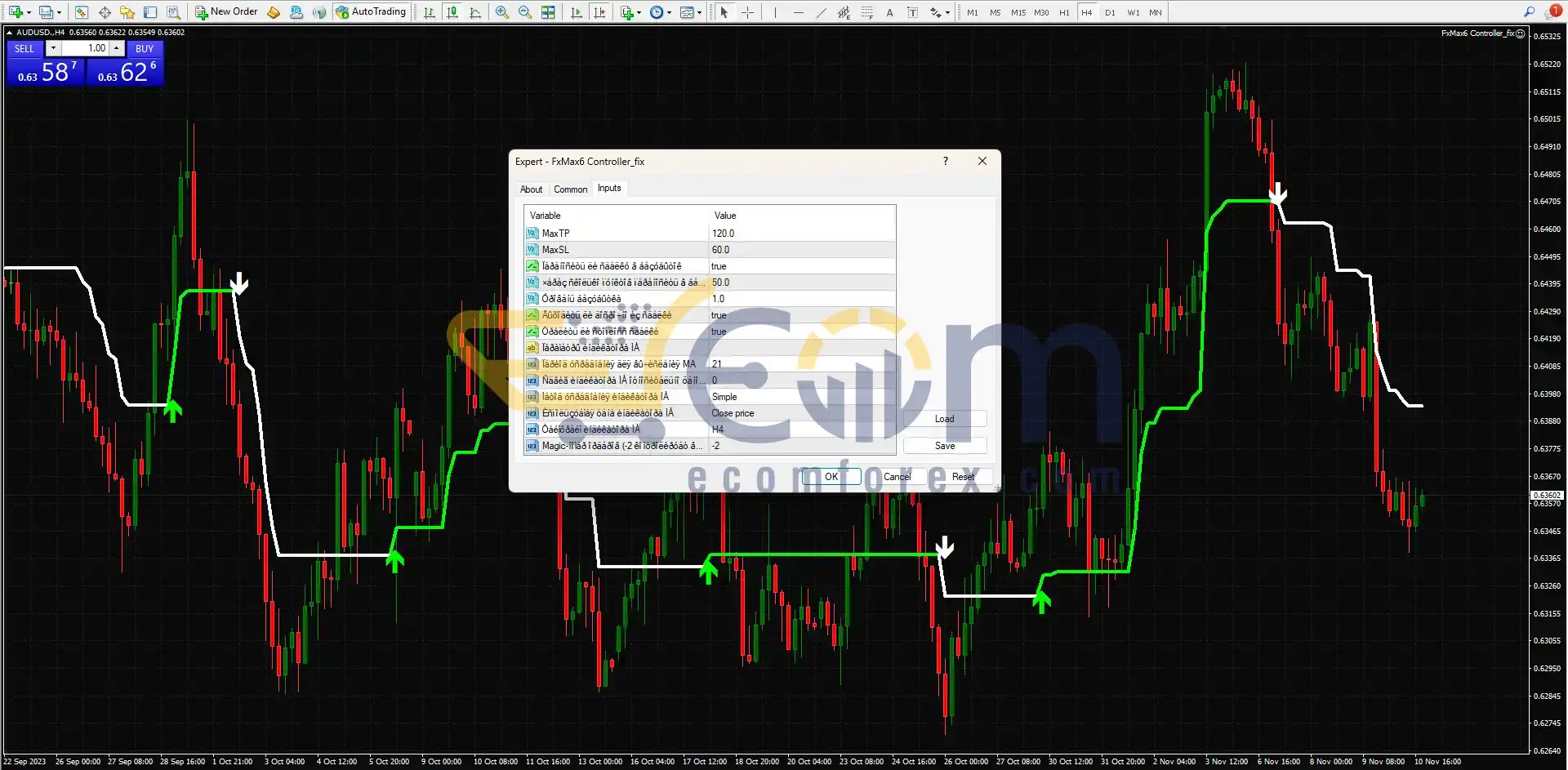Toggle the Data Window crosshair icon
The width and height of the screenshot is (1568, 770).
point(105,12)
